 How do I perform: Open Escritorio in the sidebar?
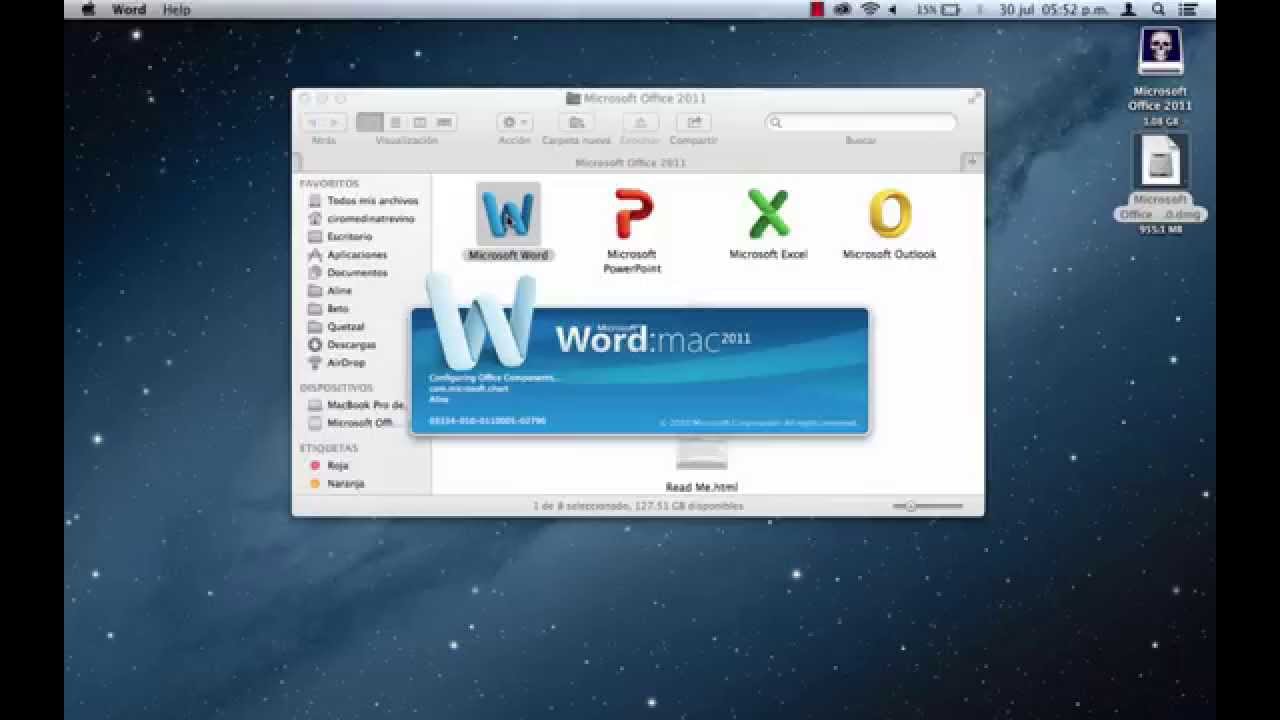340,237
